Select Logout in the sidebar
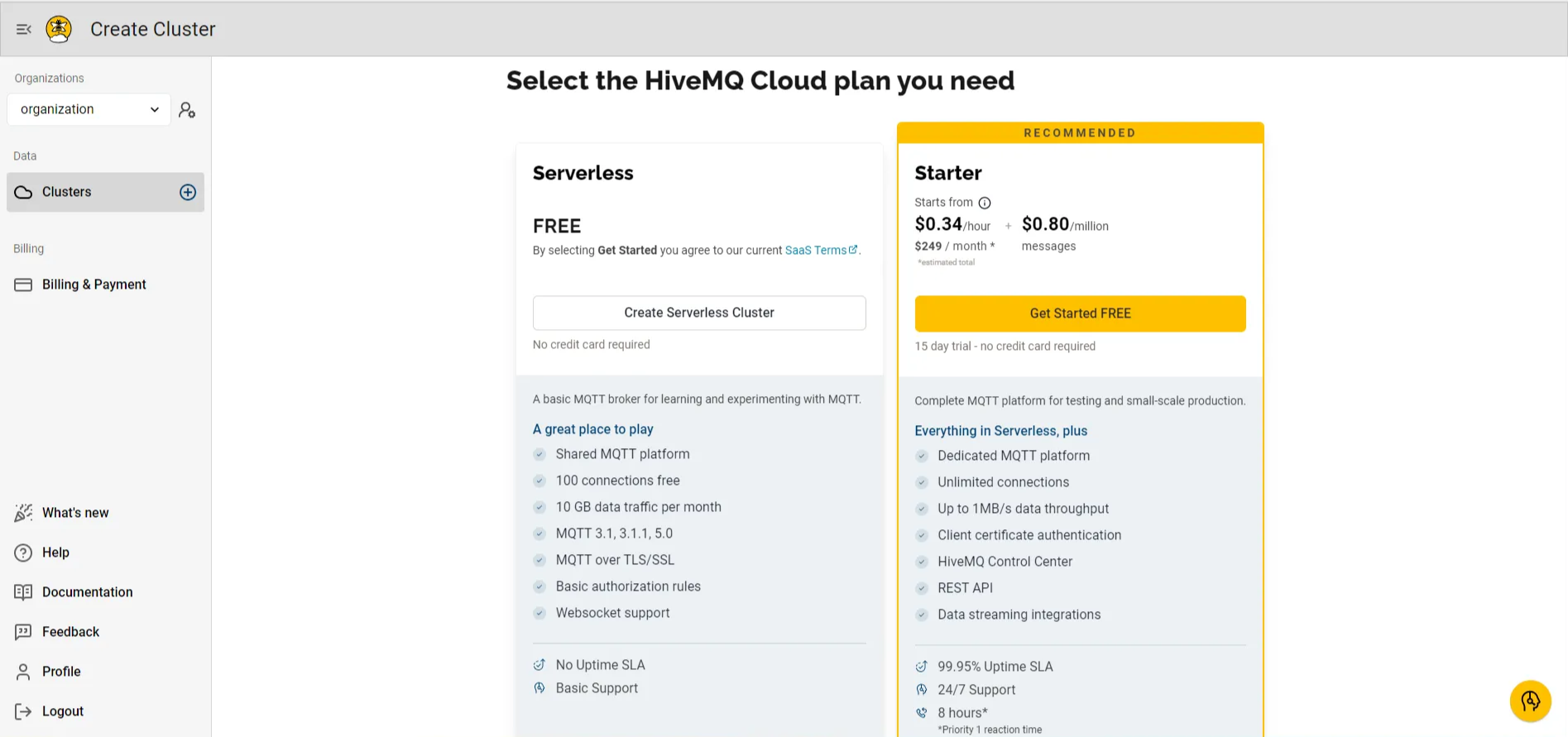 (105, 711)
